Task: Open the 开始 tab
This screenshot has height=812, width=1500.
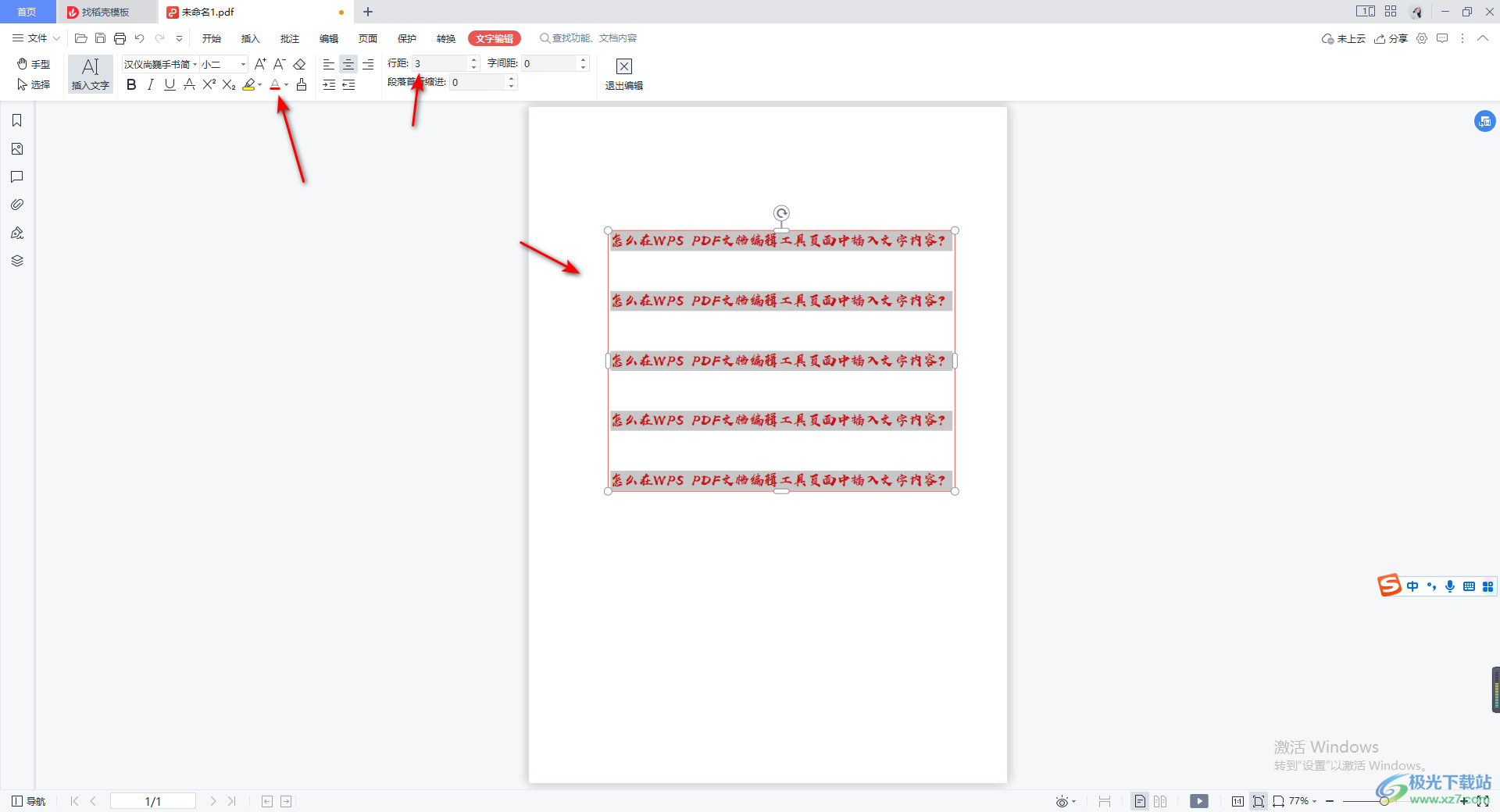Action: click(212, 38)
